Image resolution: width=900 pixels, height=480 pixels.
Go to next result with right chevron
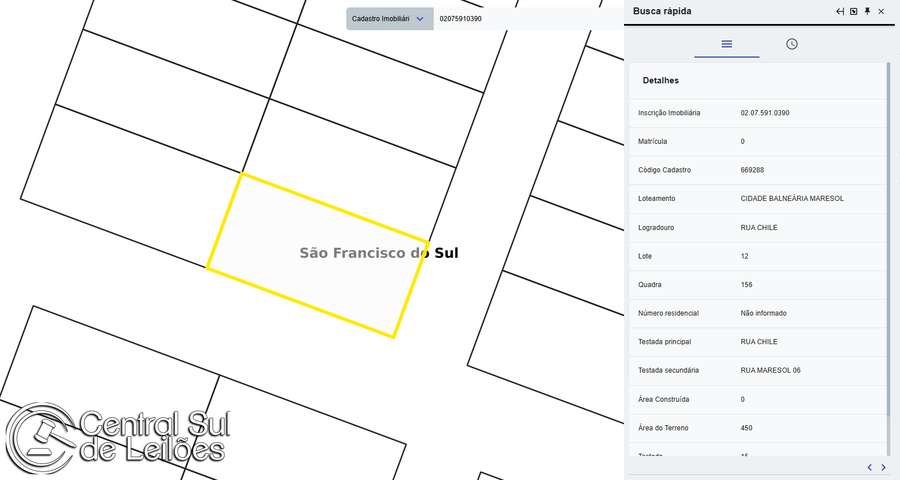coord(883,467)
